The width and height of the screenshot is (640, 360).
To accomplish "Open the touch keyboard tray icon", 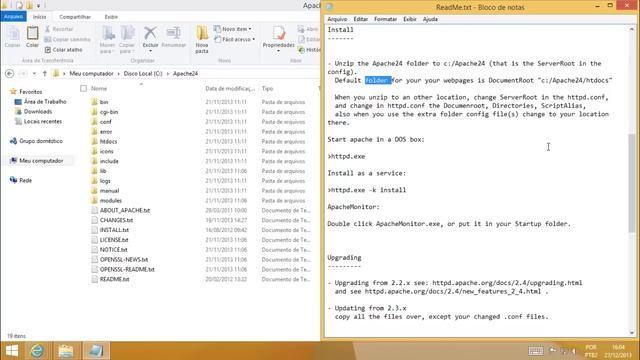I will (536, 351).
